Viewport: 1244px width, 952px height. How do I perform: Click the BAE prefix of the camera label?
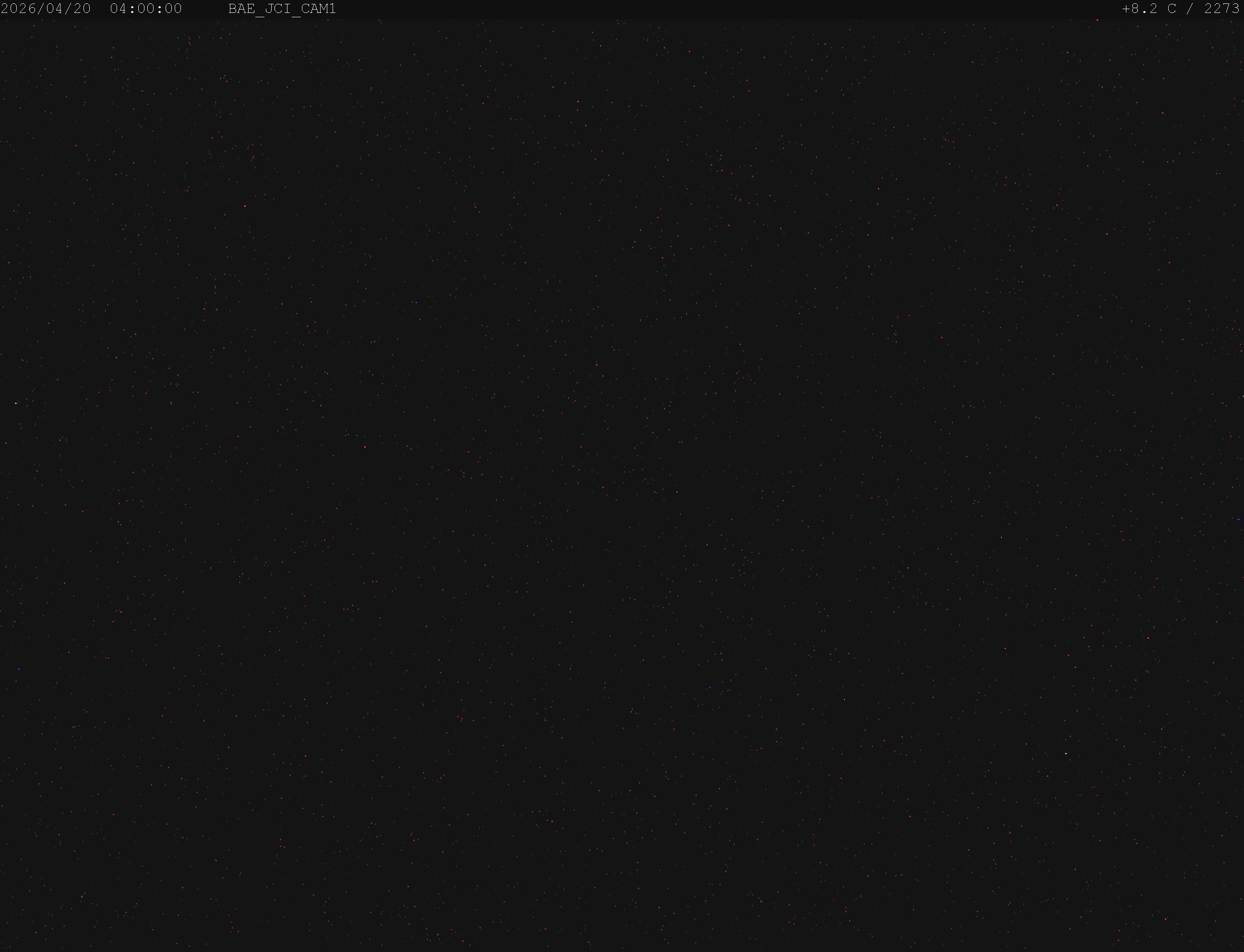[241, 9]
